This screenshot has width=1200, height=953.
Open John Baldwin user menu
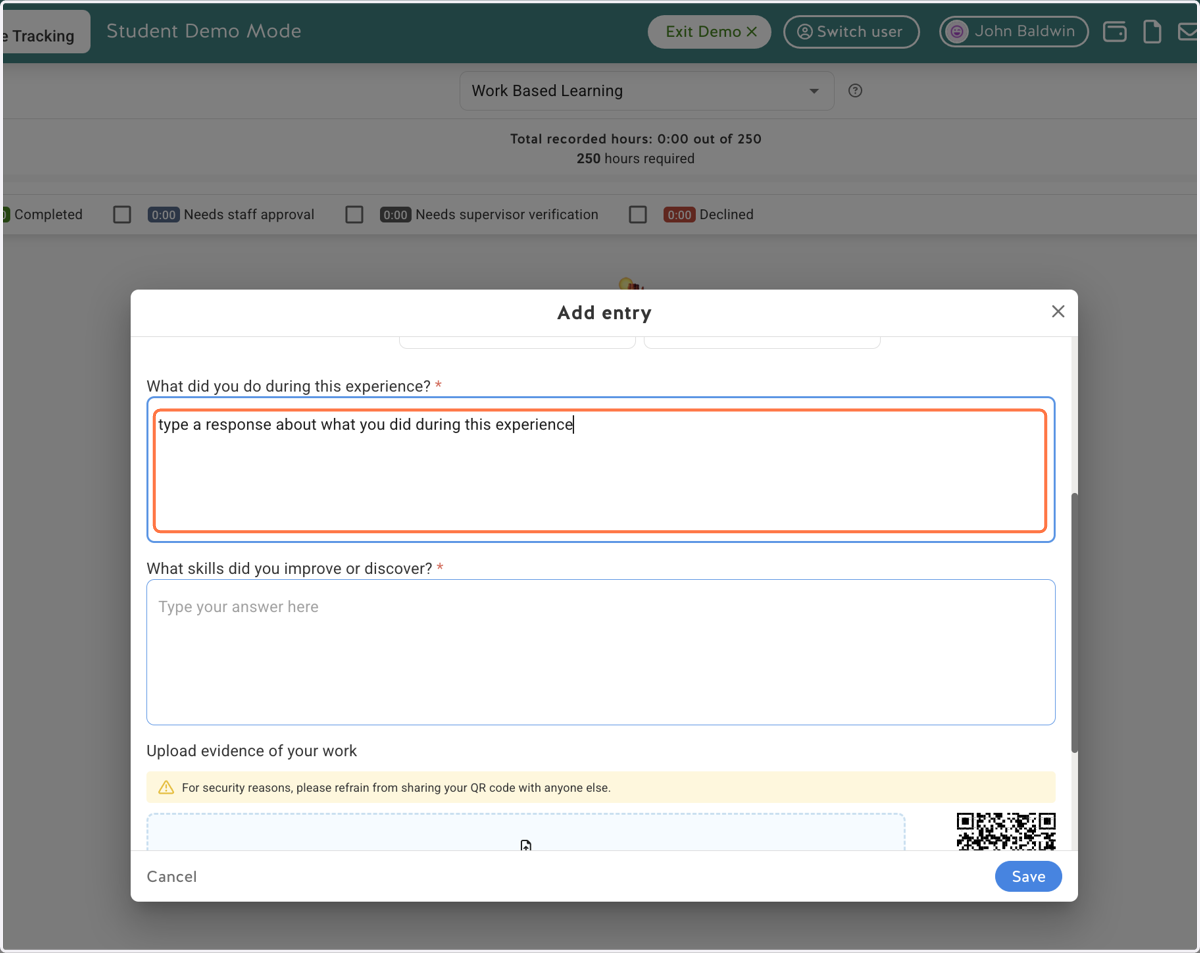tap(1014, 32)
